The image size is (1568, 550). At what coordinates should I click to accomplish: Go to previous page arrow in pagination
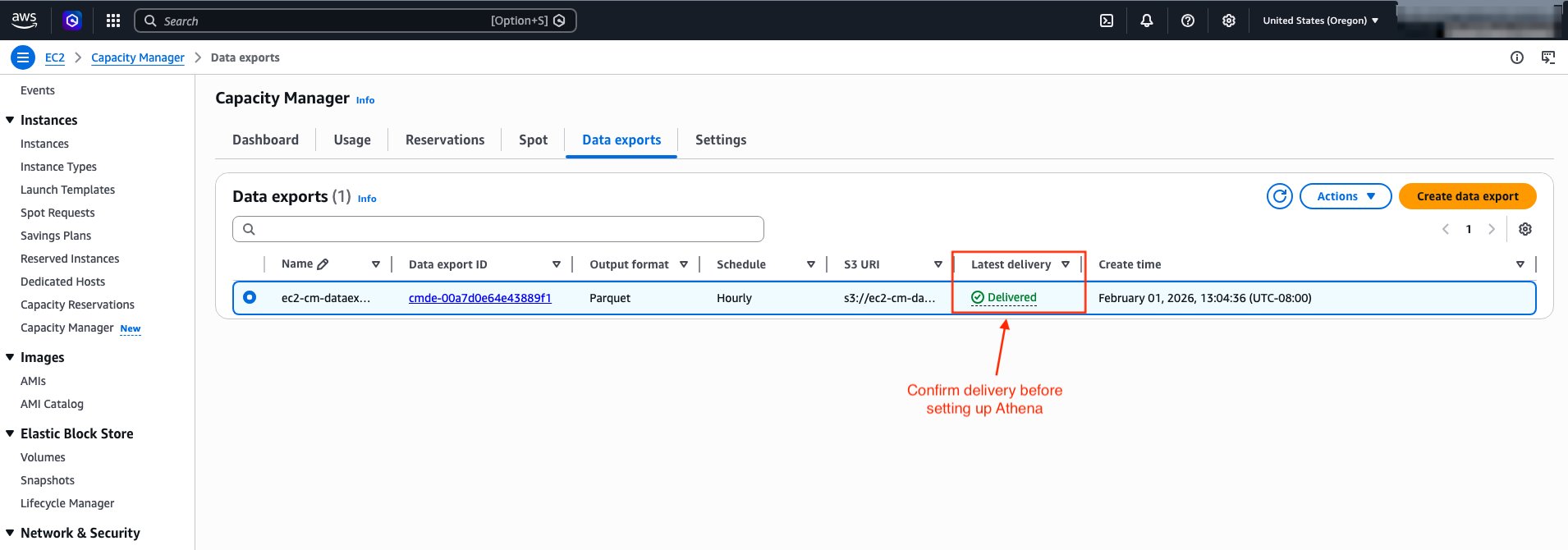click(1446, 229)
